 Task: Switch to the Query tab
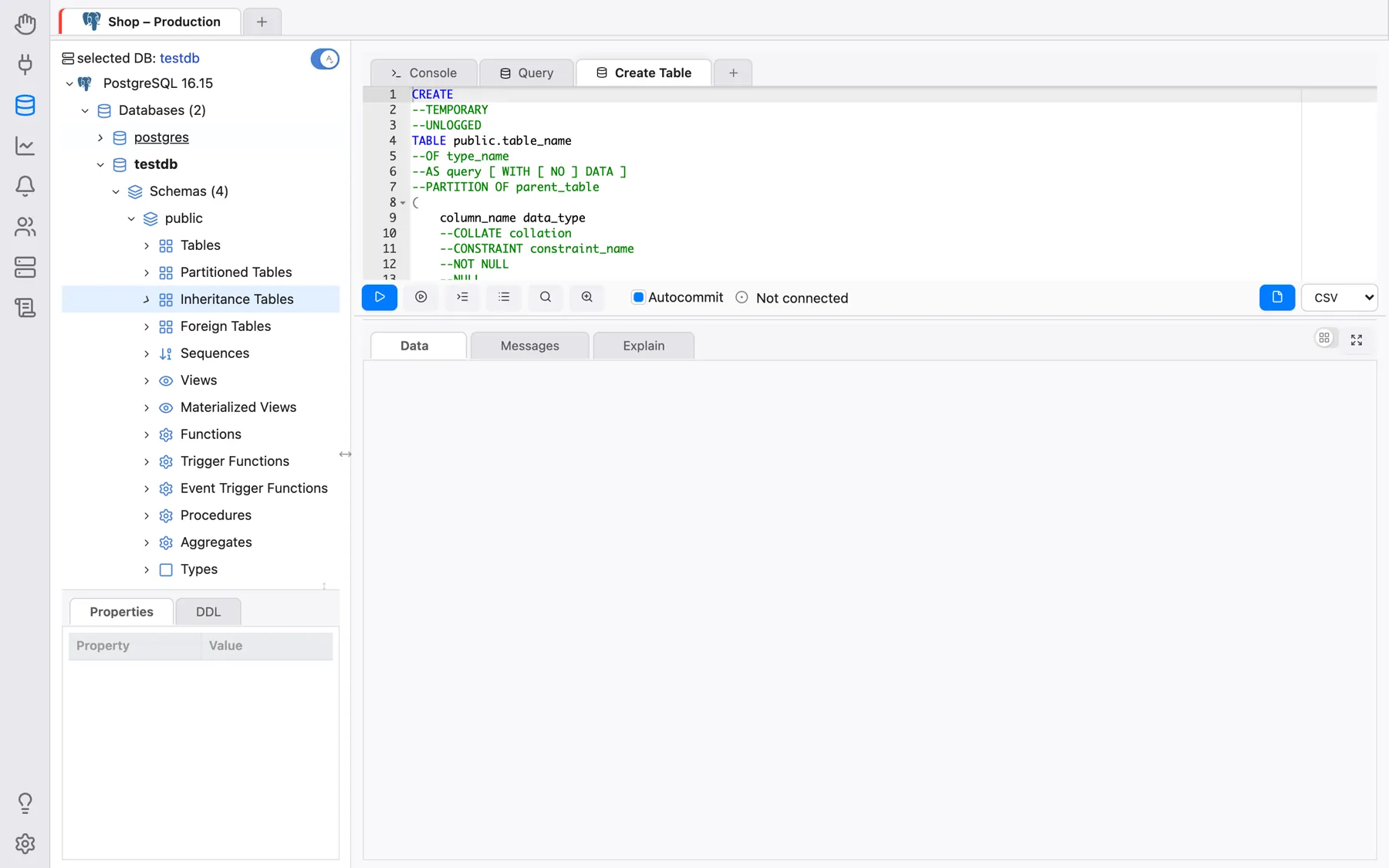click(526, 73)
